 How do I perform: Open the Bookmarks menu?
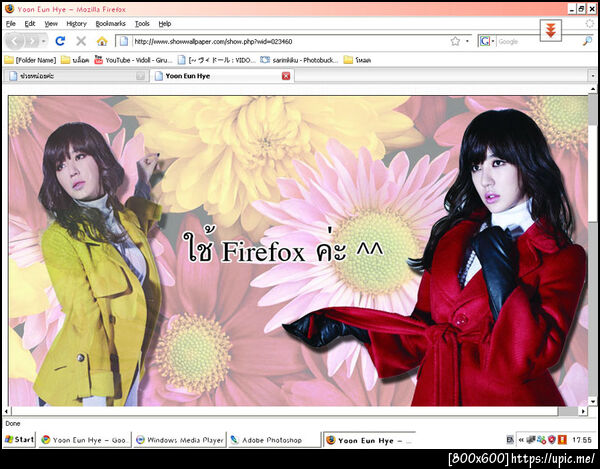[111, 24]
